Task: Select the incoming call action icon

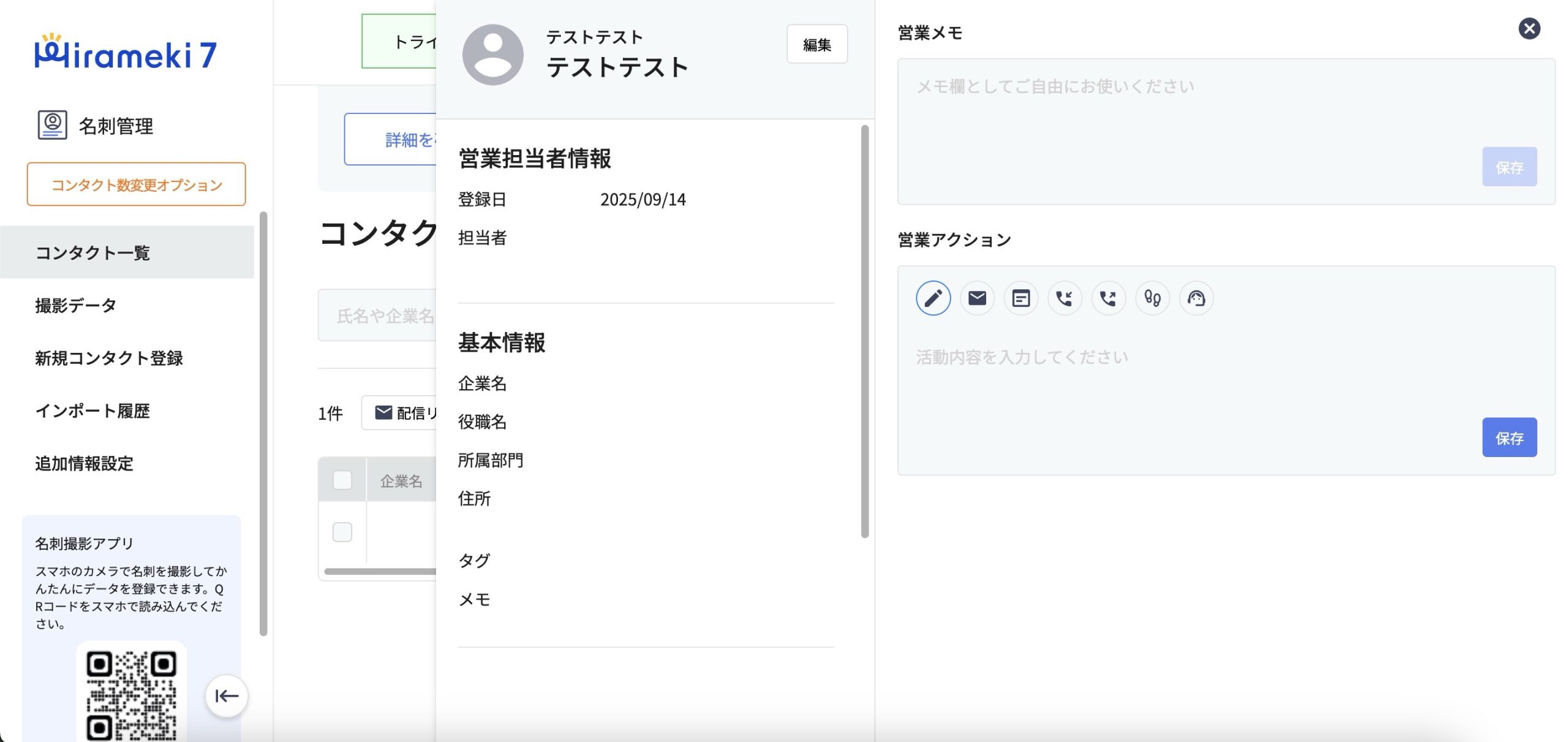Action: [1065, 298]
